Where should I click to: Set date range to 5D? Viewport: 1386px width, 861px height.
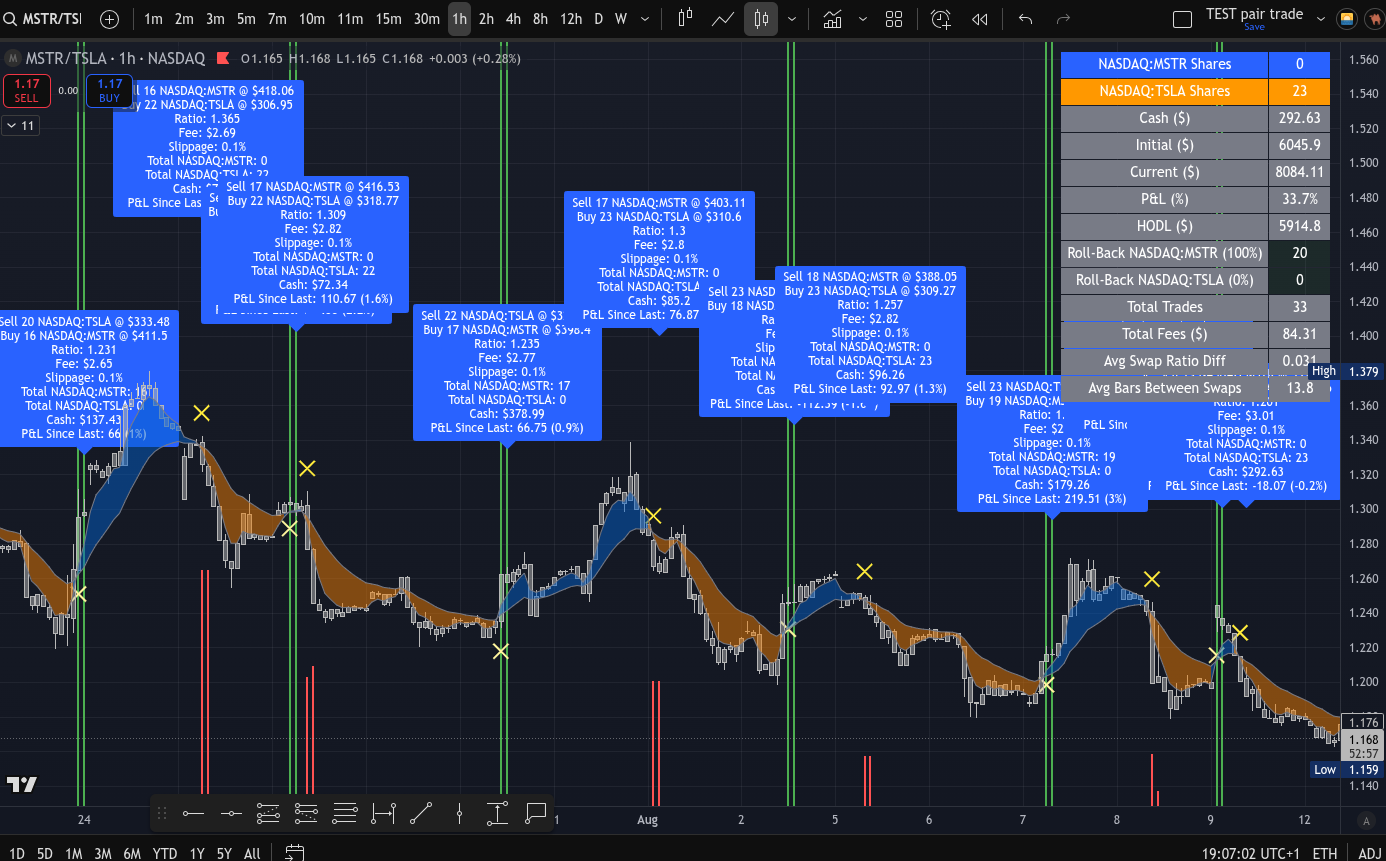[x=45, y=853]
